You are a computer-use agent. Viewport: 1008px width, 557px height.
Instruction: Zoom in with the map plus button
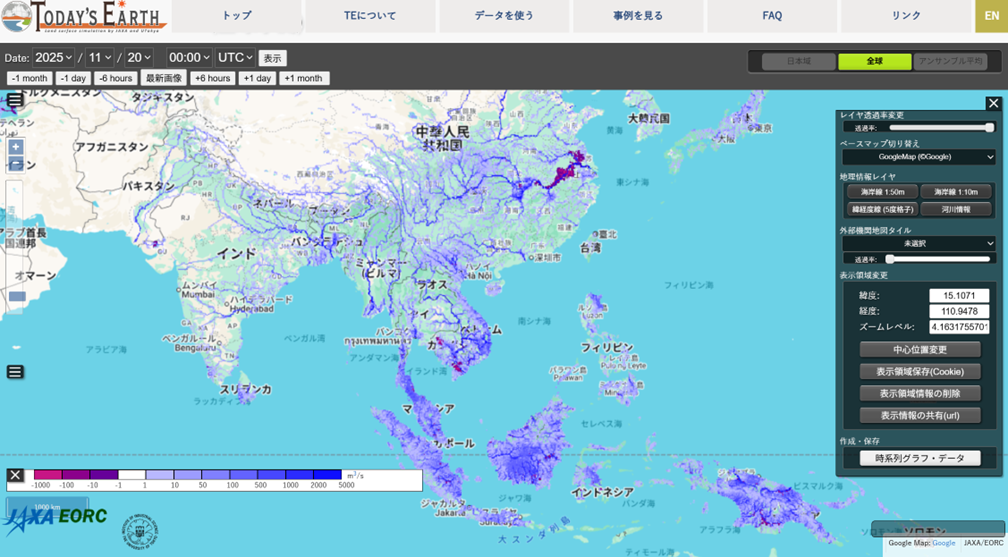15,147
